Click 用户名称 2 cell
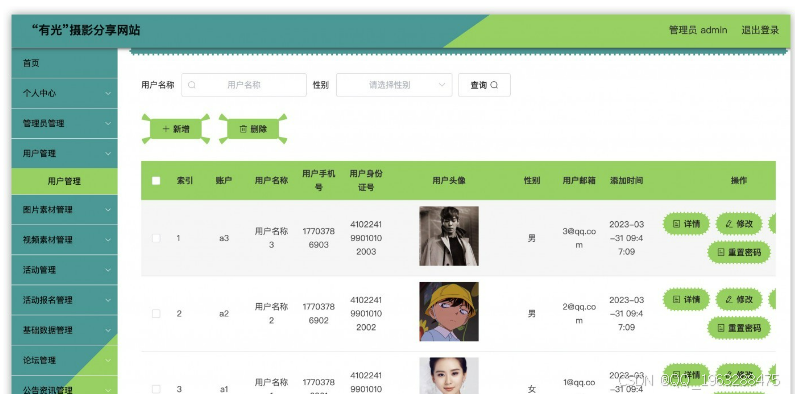The width and height of the screenshot is (795, 394). [271, 313]
